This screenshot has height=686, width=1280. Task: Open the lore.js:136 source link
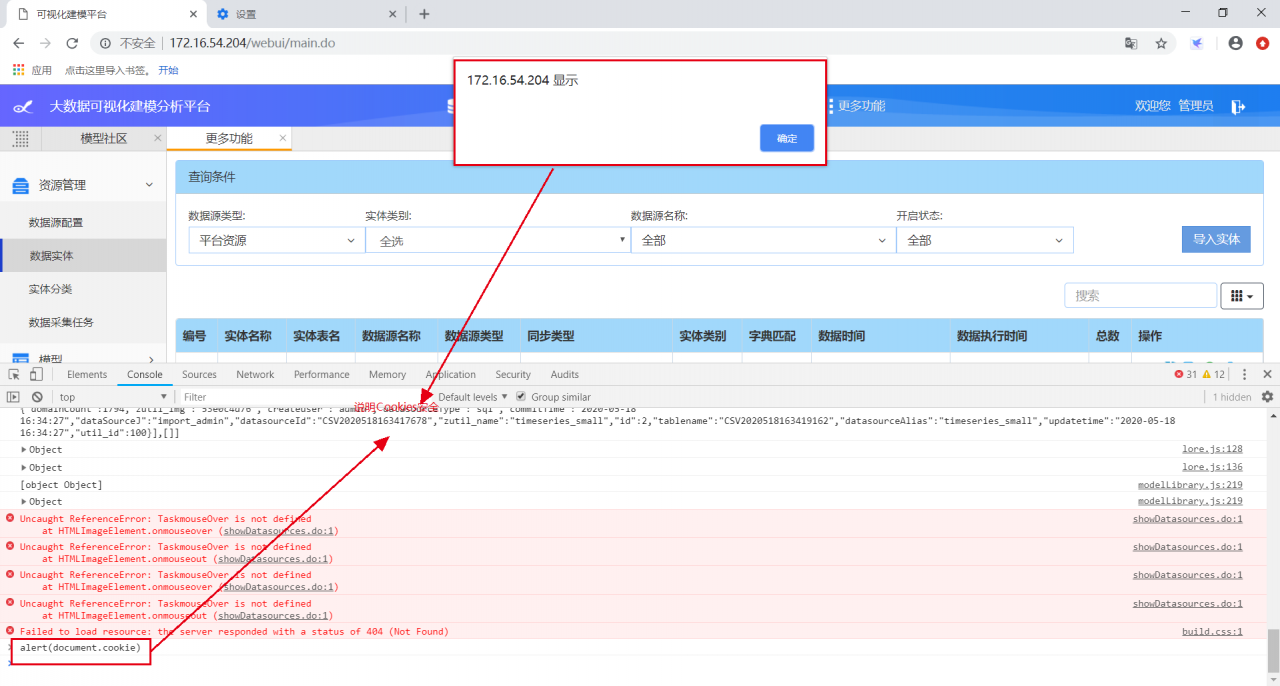[1212, 467]
